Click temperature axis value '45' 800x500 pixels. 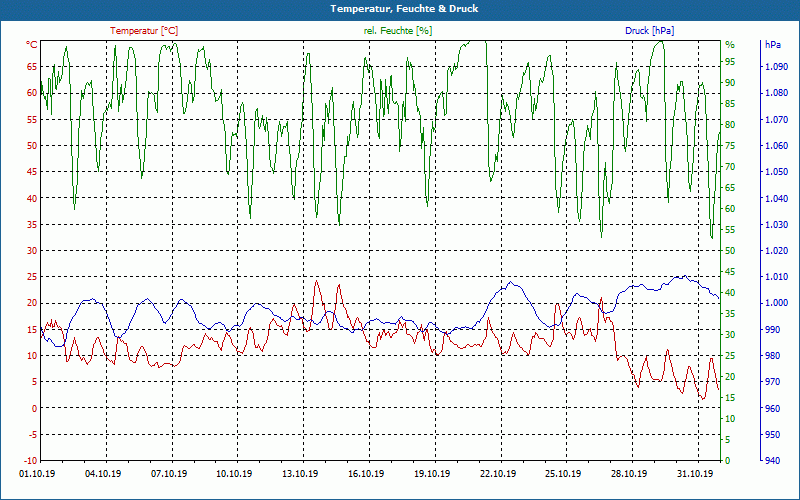pyautogui.click(x=32, y=171)
